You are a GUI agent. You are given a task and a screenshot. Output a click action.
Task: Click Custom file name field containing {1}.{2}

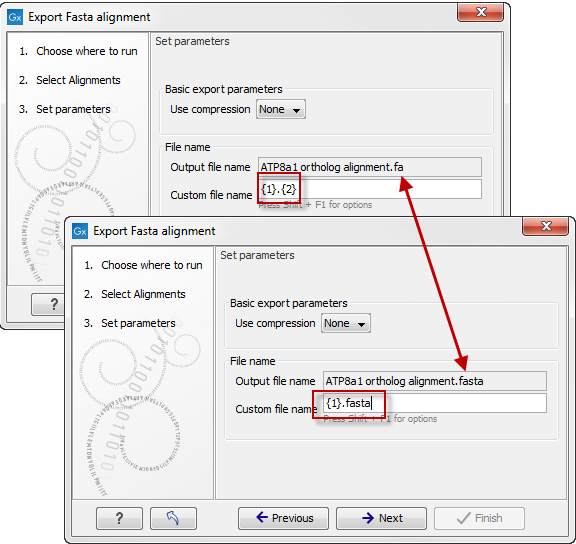coord(370,189)
